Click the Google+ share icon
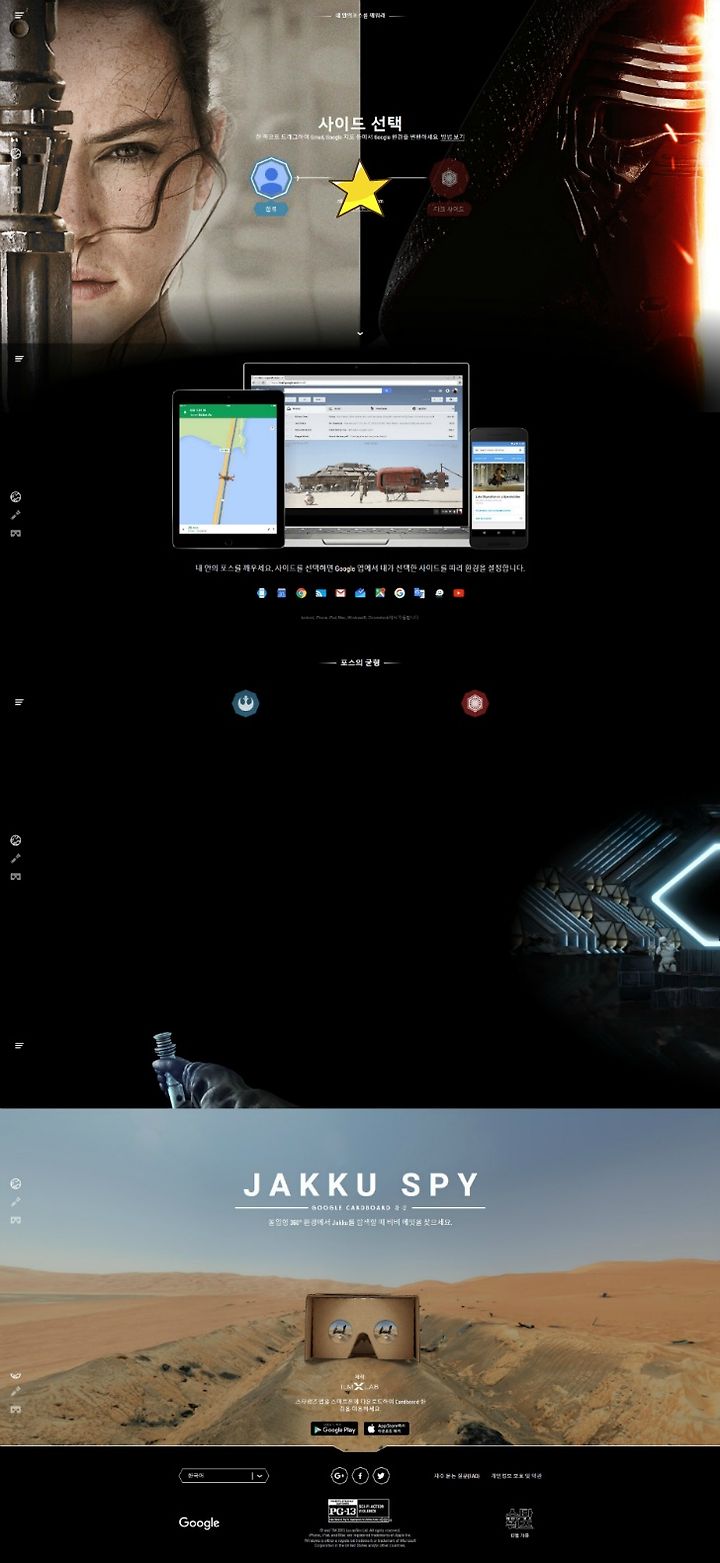The width and height of the screenshot is (720, 1563). [339, 1475]
